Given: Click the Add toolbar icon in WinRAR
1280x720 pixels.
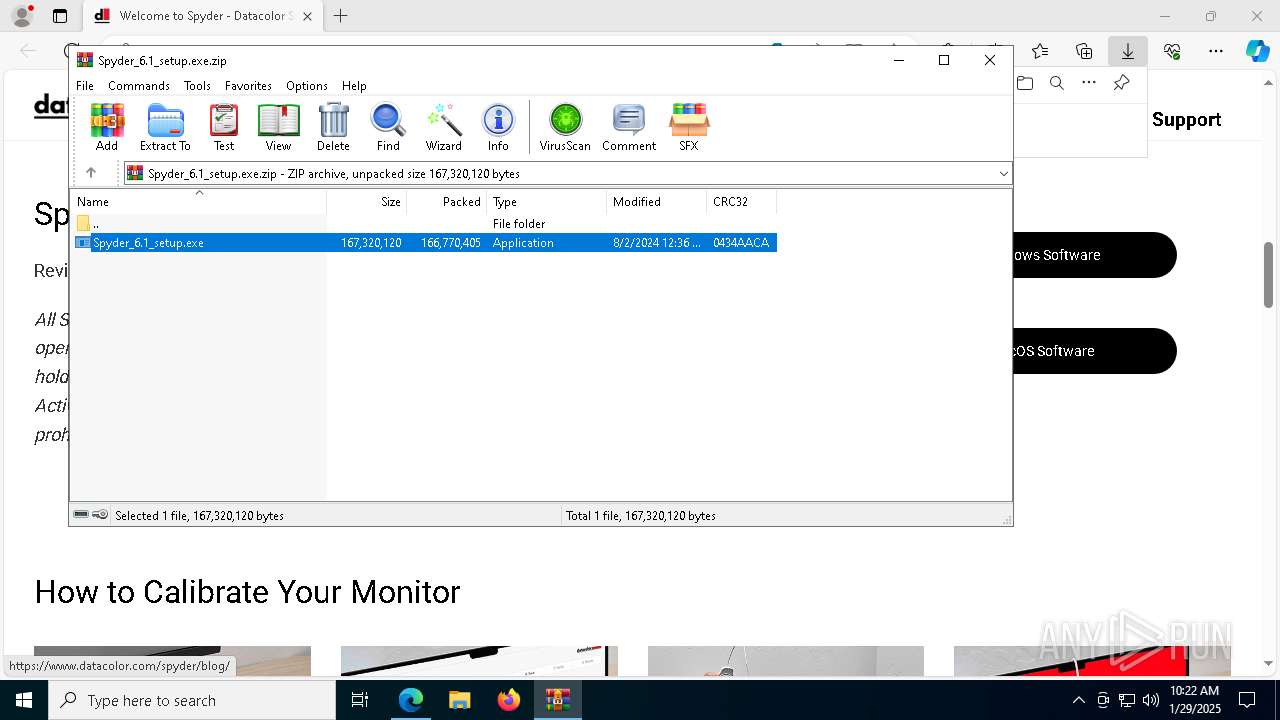Looking at the screenshot, I should [x=107, y=127].
